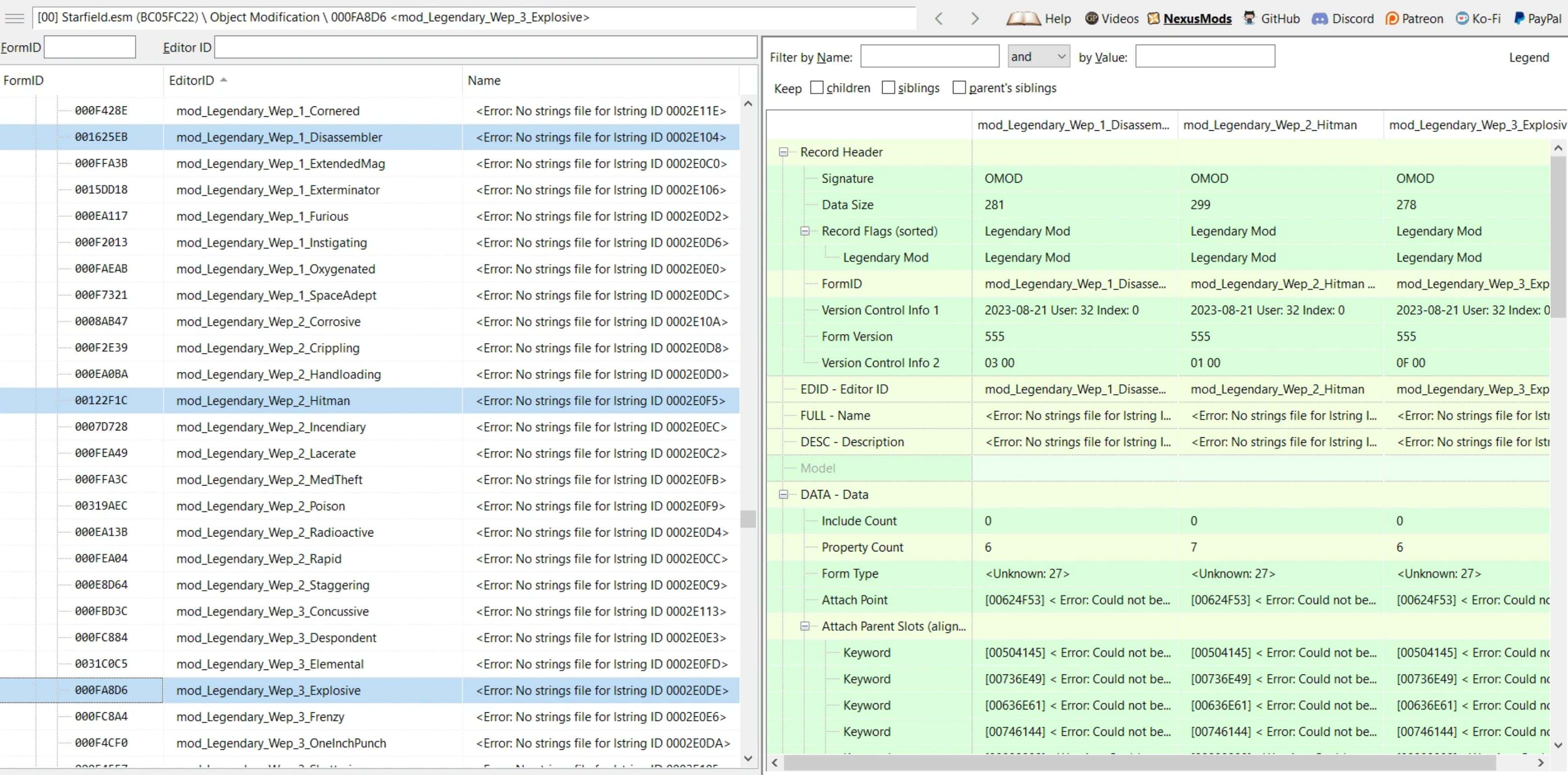Image resolution: width=1568 pixels, height=775 pixels.
Task: Sort list by the EditorID column header
Action: (191, 80)
